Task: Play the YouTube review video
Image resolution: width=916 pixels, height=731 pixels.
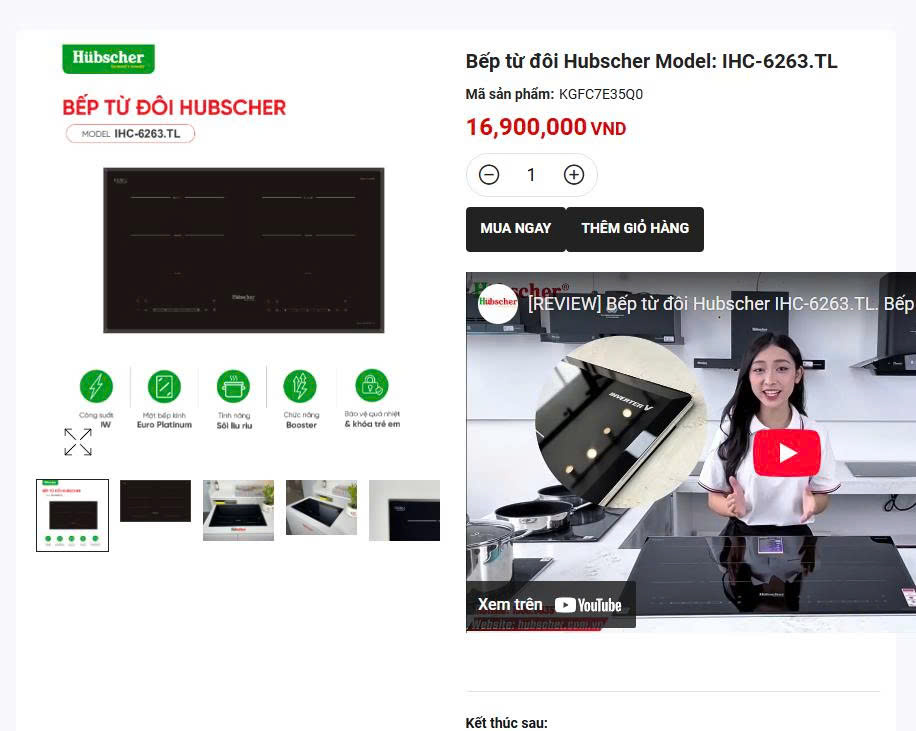Action: (x=787, y=453)
